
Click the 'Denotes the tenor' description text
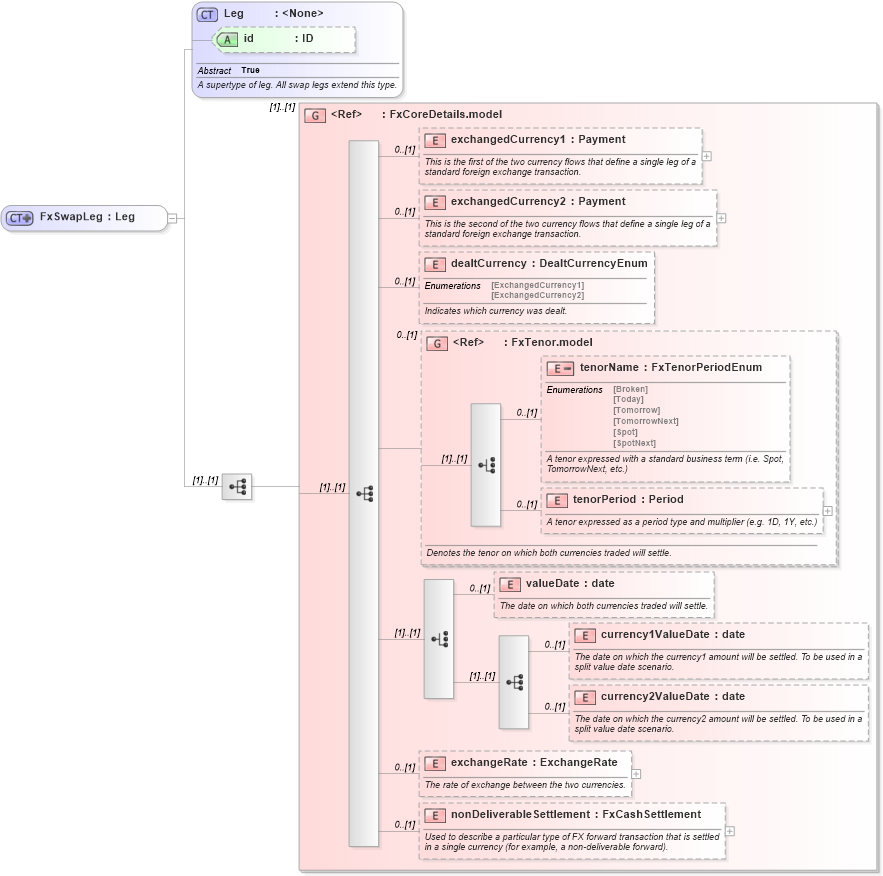548,553
